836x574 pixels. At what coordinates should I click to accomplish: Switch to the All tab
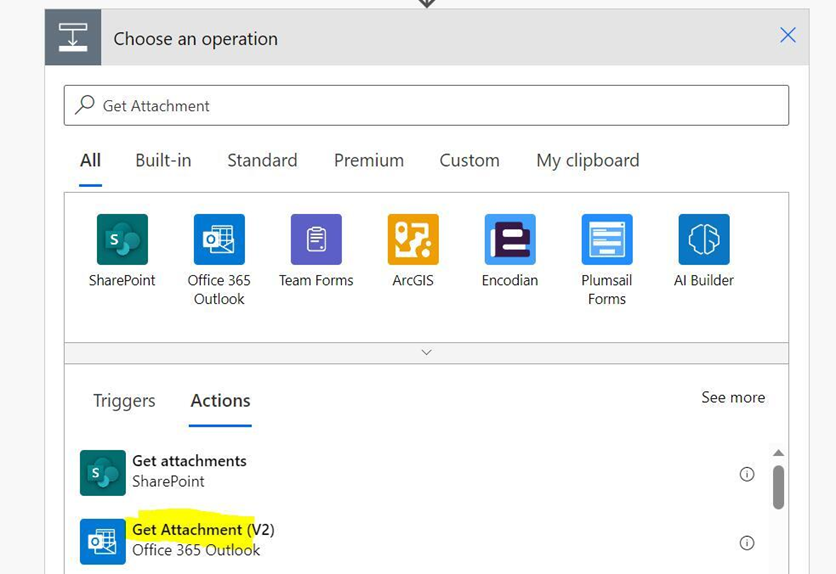point(90,160)
